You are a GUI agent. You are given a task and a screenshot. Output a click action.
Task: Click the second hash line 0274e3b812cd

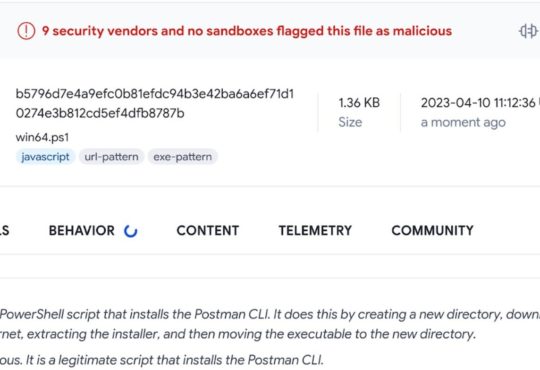100,113
